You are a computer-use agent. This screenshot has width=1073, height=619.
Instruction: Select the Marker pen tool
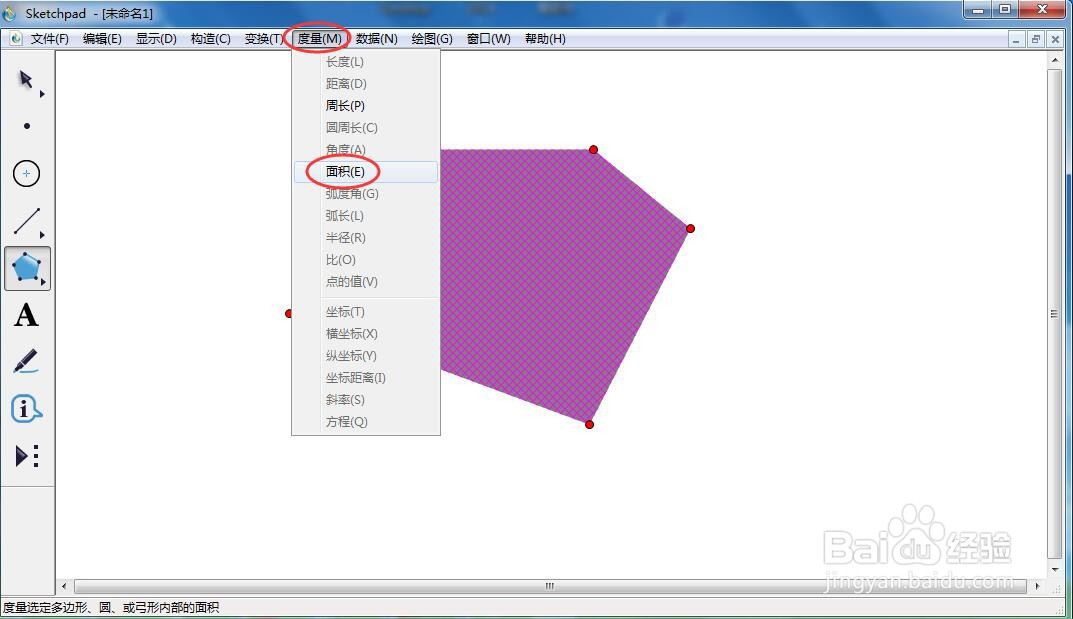pyautogui.click(x=27, y=360)
